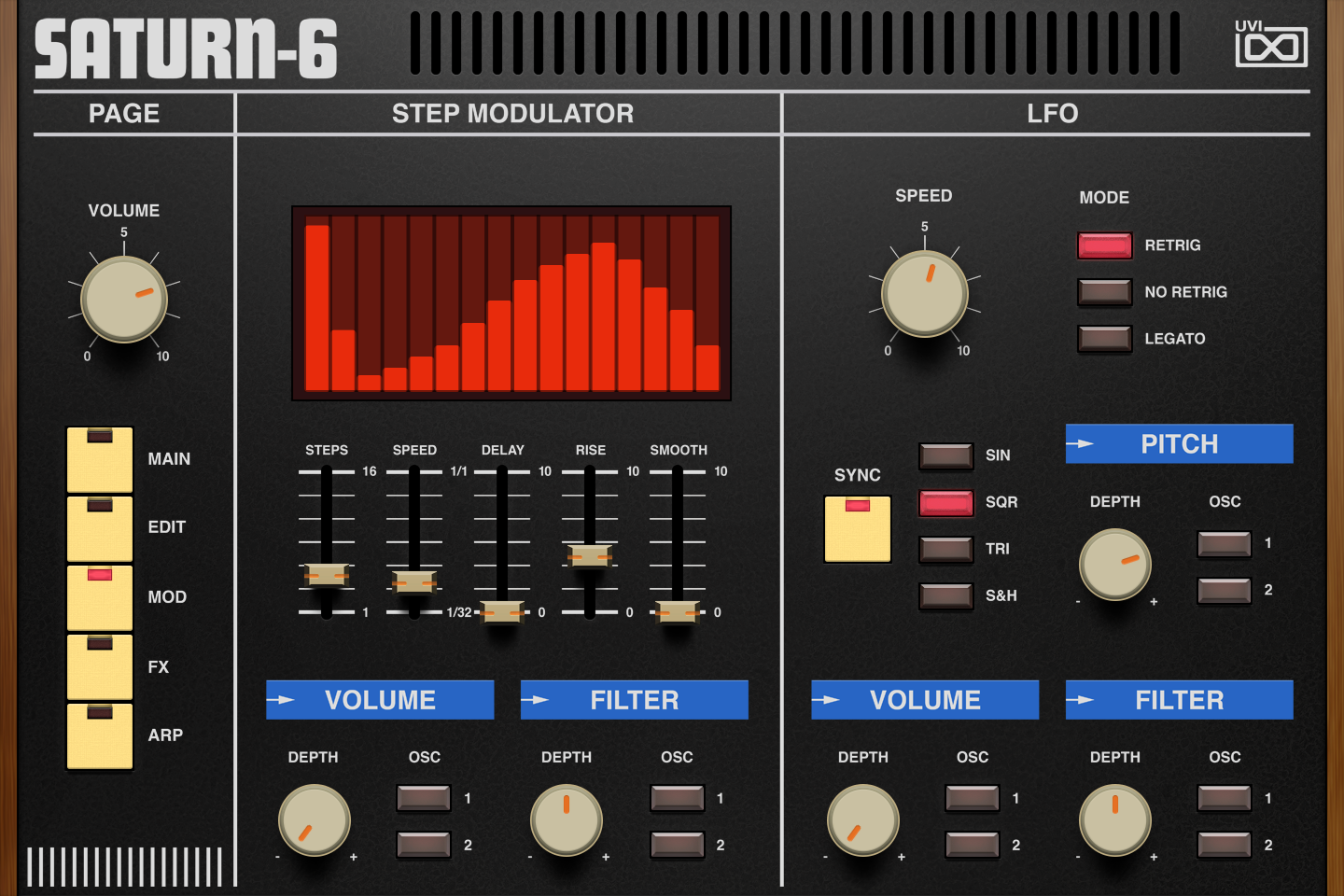Select TRI LFO waveform
Viewport: 1344px width, 896px height.
[x=946, y=549]
